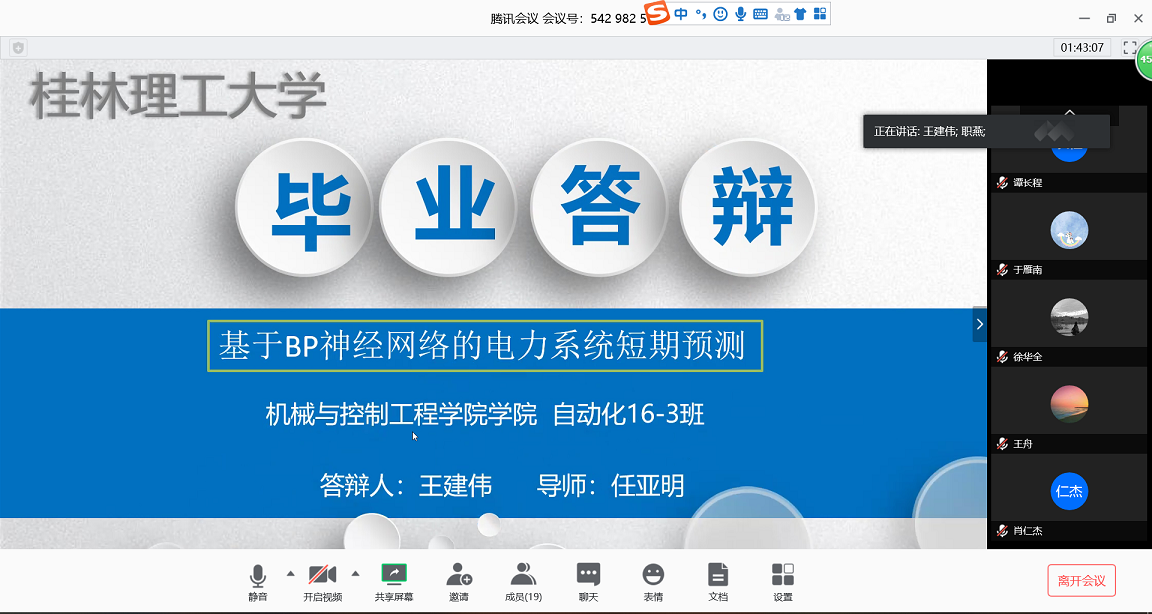Collapse the participant video sidebar
The image size is (1152, 614).
point(979,324)
